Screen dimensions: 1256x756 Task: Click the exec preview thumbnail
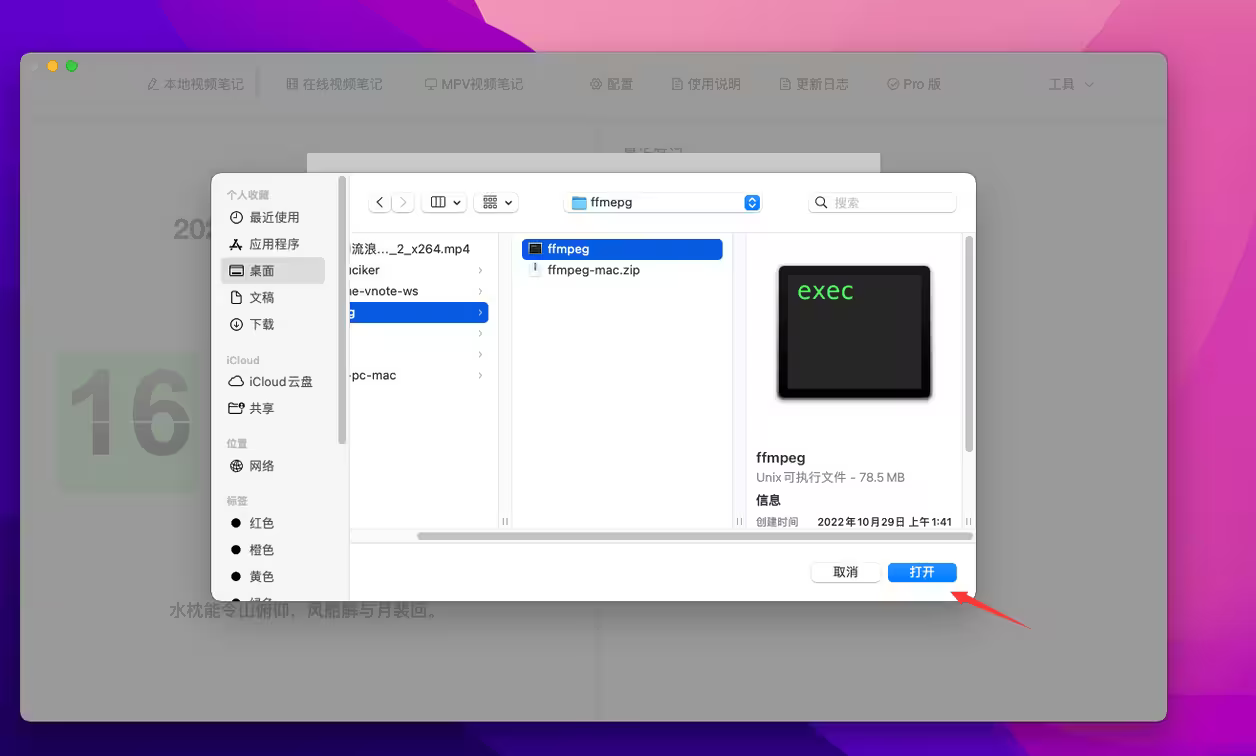(x=854, y=333)
